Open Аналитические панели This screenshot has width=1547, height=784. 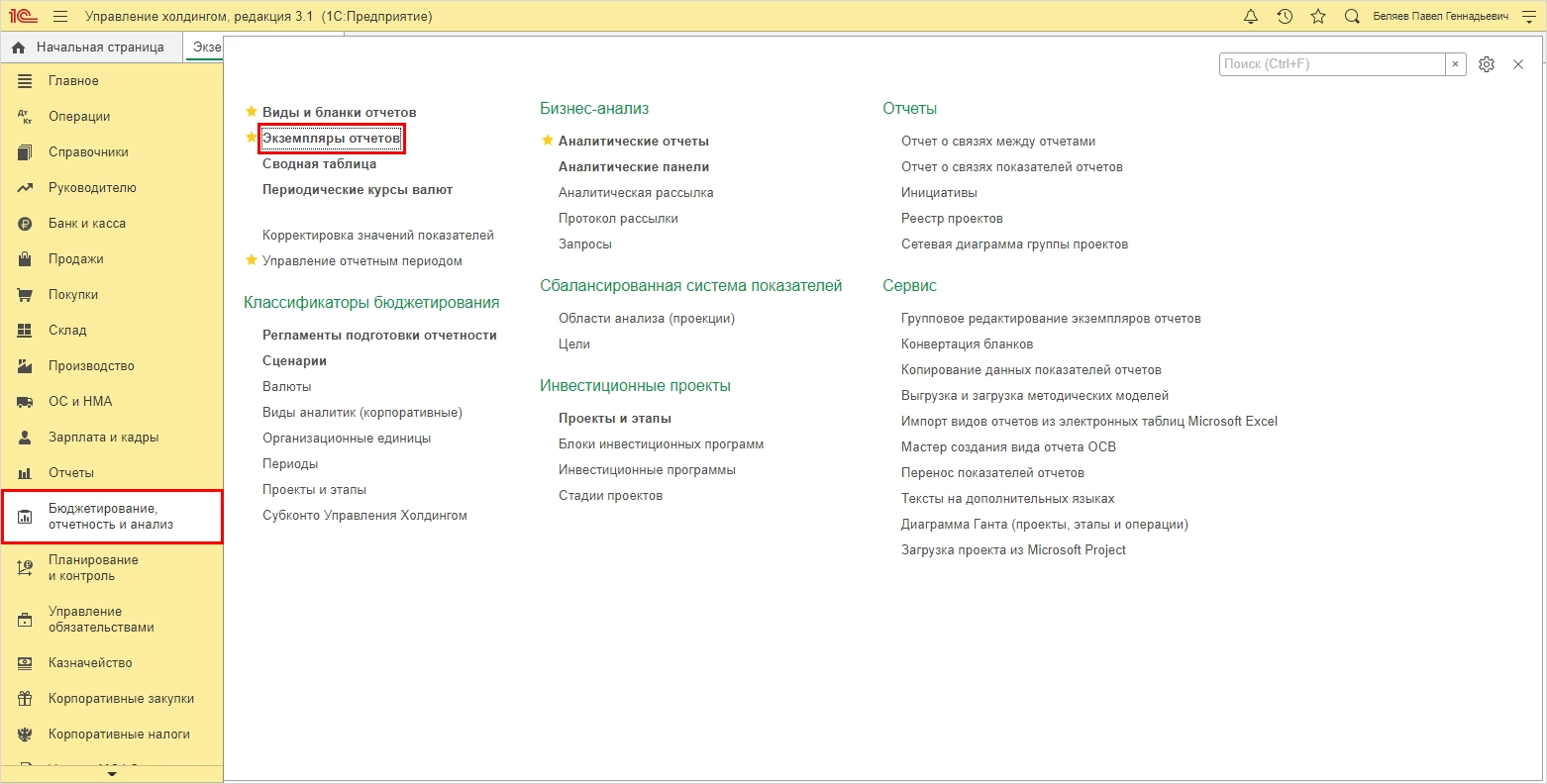(634, 167)
